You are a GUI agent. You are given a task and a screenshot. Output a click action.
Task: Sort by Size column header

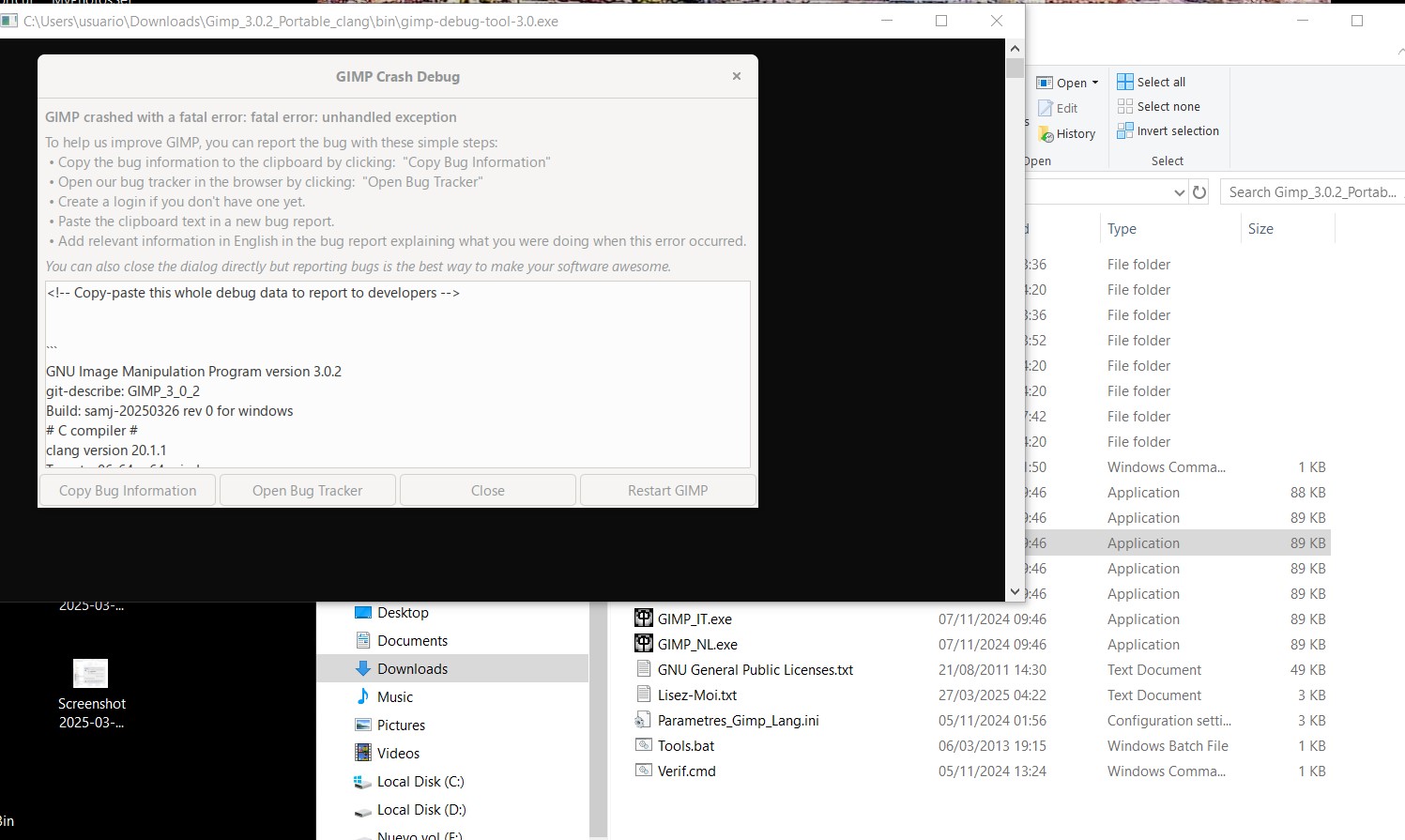coord(1260,228)
